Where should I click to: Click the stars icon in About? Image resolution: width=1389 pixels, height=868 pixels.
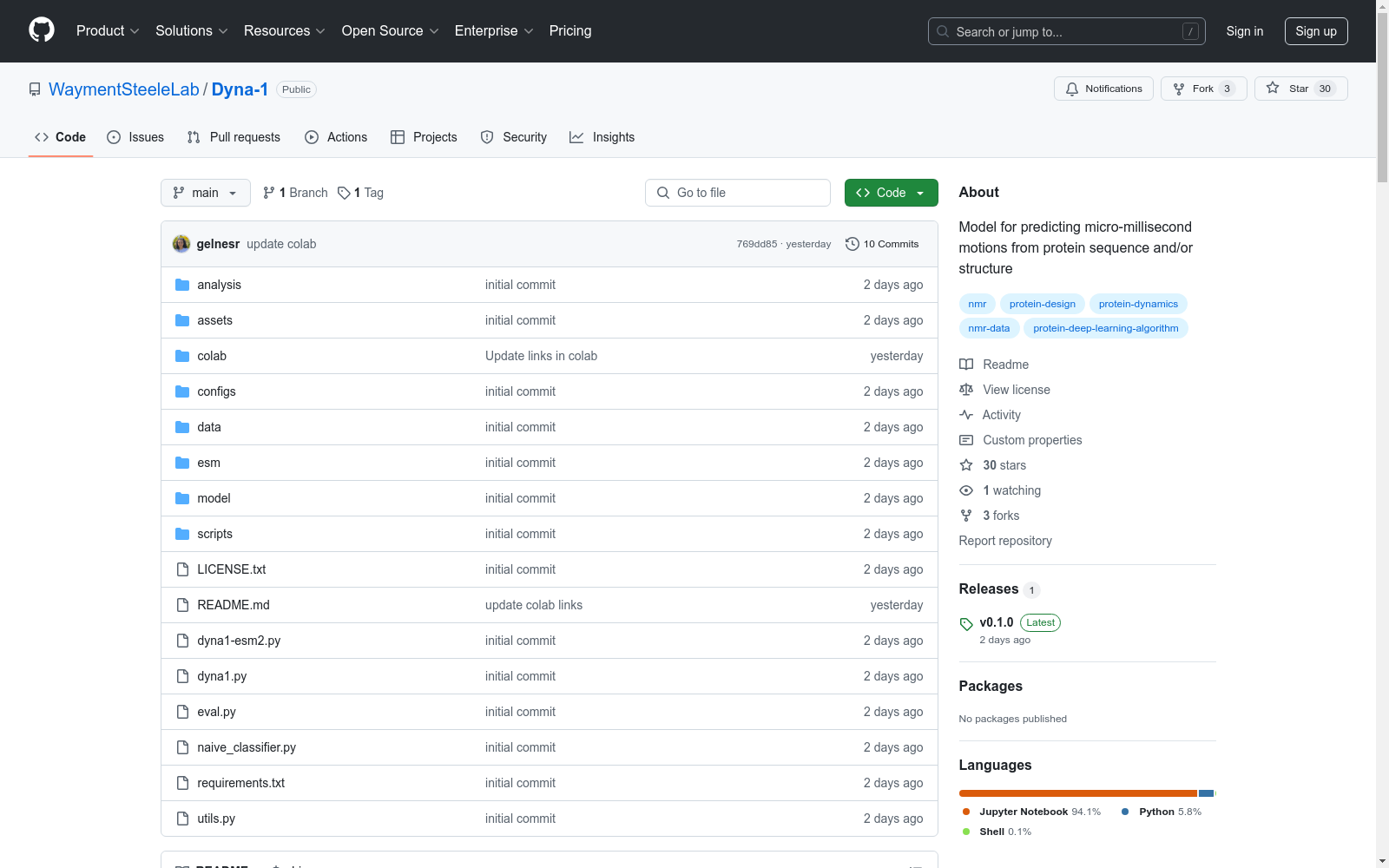coord(966,465)
